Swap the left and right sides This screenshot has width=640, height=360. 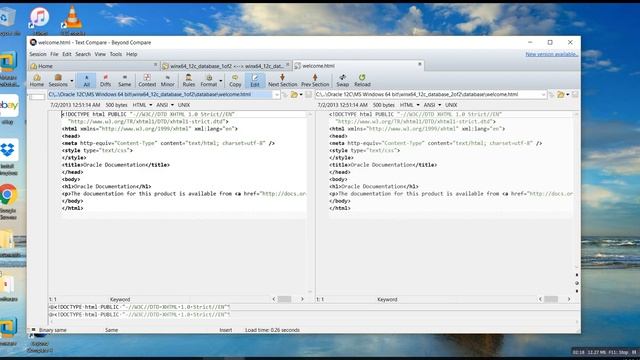point(342,80)
